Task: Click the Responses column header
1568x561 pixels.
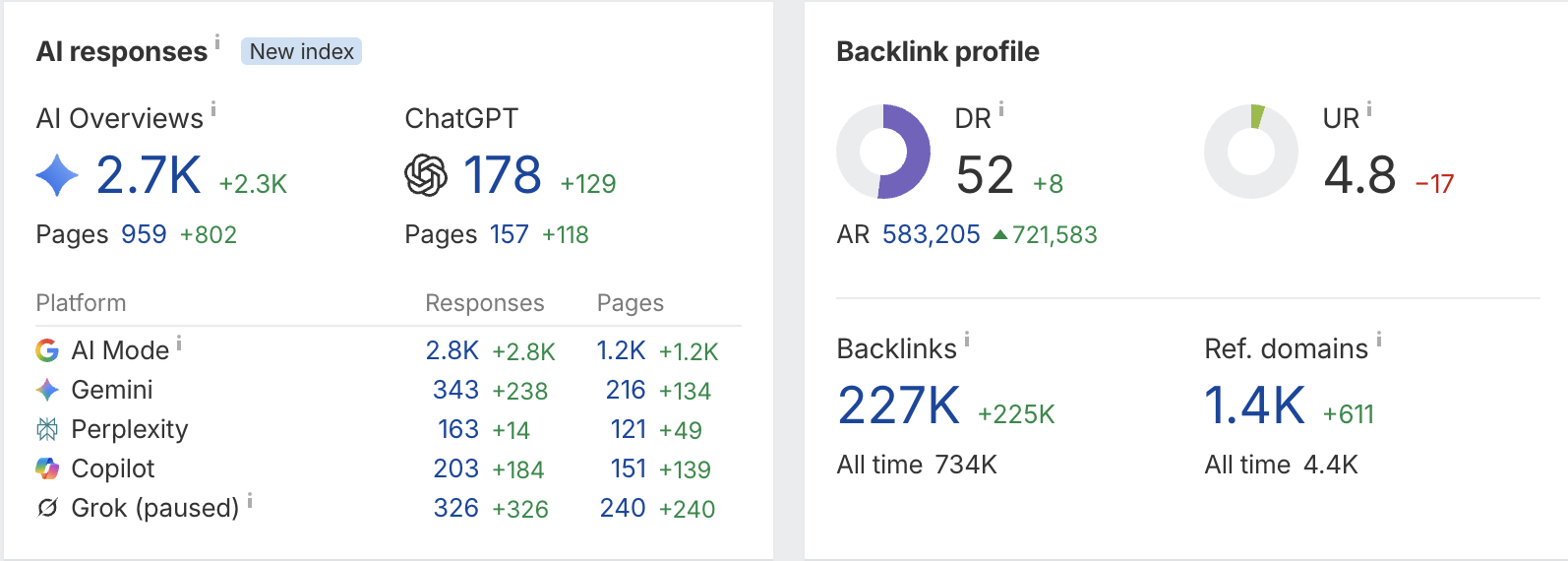Action: [x=485, y=303]
